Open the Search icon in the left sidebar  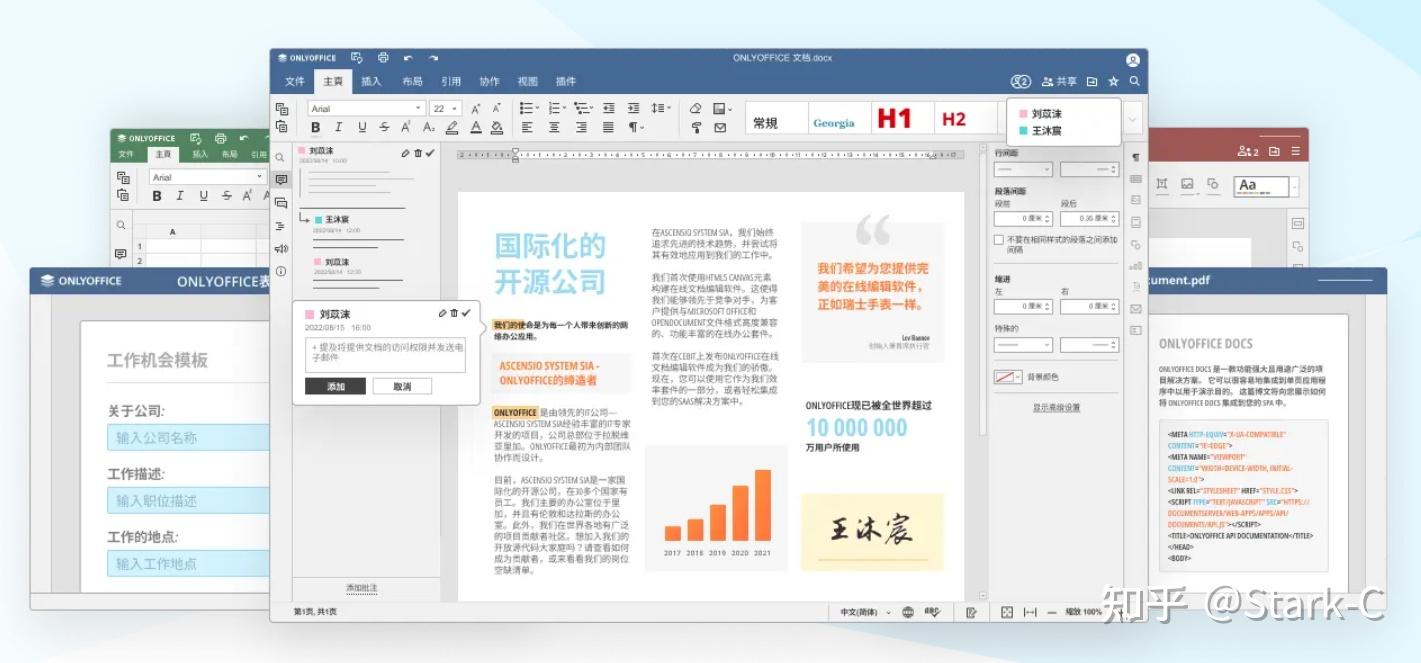click(x=281, y=157)
